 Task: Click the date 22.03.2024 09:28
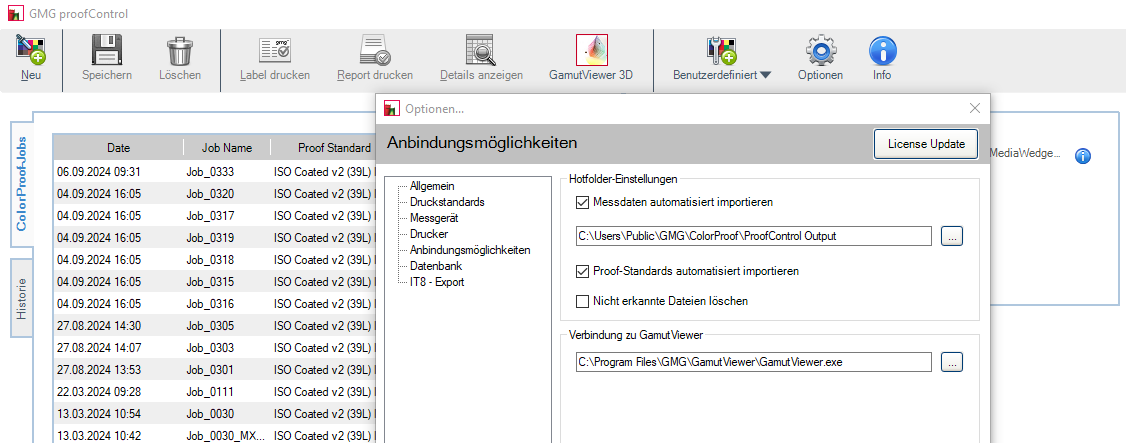tap(99, 392)
